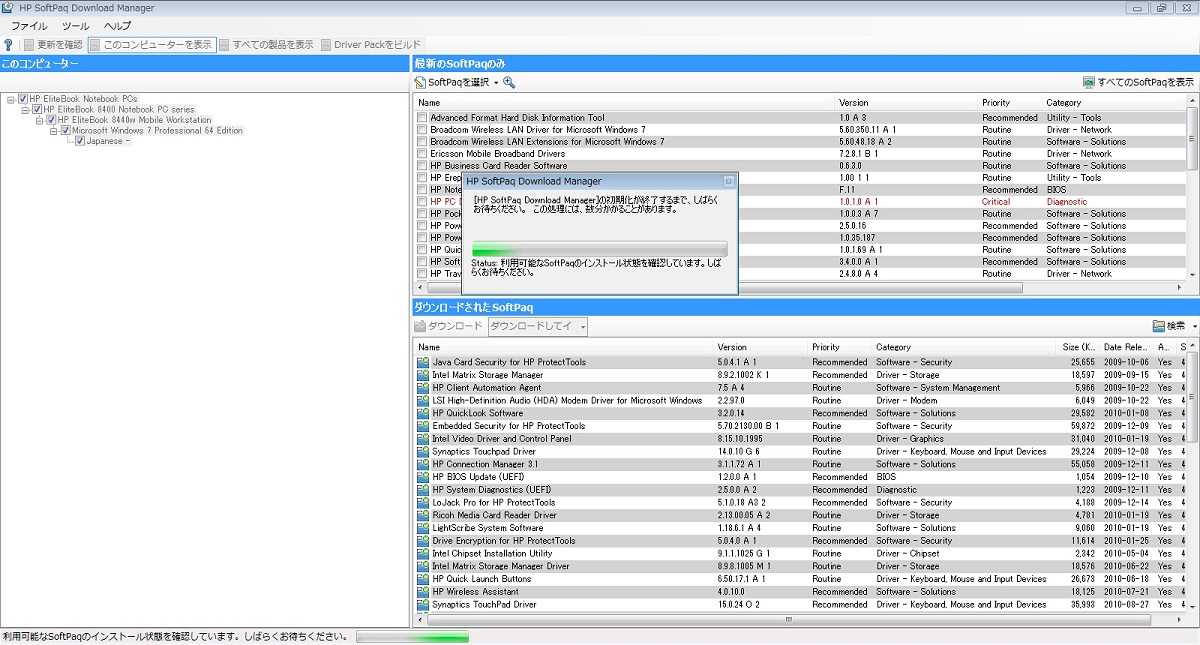The height and width of the screenshot is (645, 1200).
Task: Uncheck HP EliteBook 8400 Notebook PC series checkbox
Action: pyautogui.click(x=37, y=110)
